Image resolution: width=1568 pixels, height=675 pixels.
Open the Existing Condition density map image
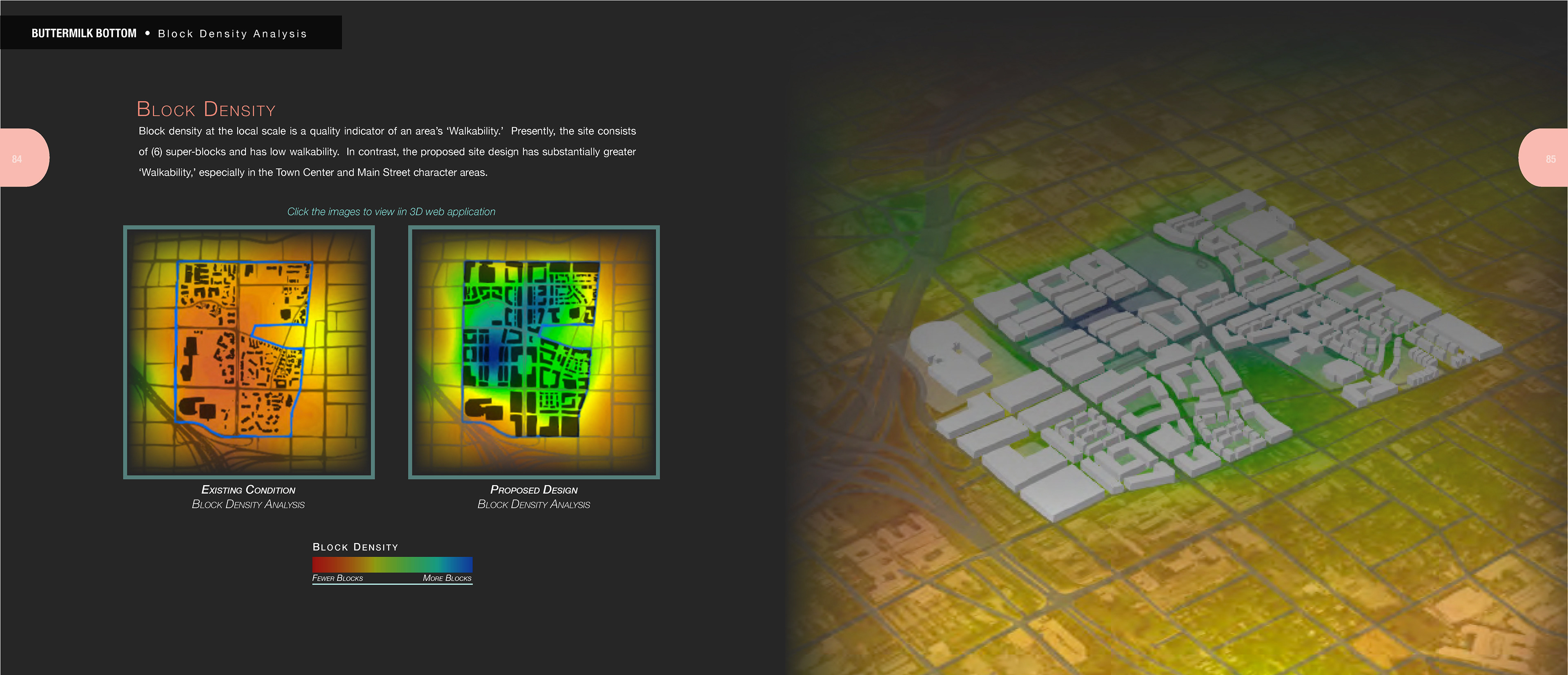(248, 351)
